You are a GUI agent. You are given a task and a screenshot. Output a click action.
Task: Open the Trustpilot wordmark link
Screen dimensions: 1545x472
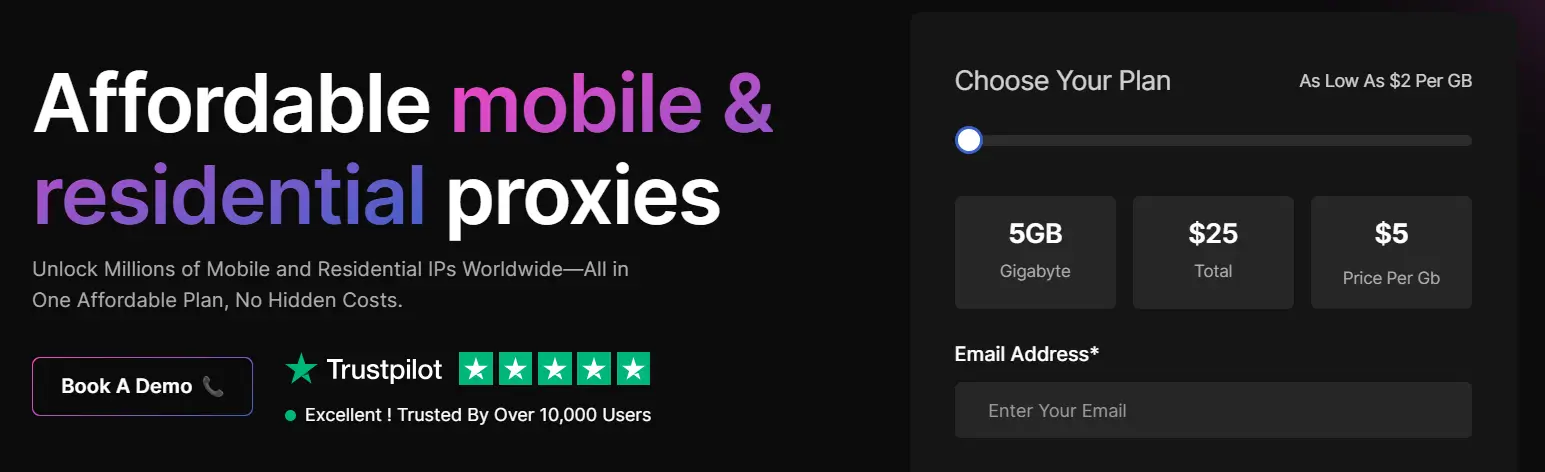tap(384, 370)
